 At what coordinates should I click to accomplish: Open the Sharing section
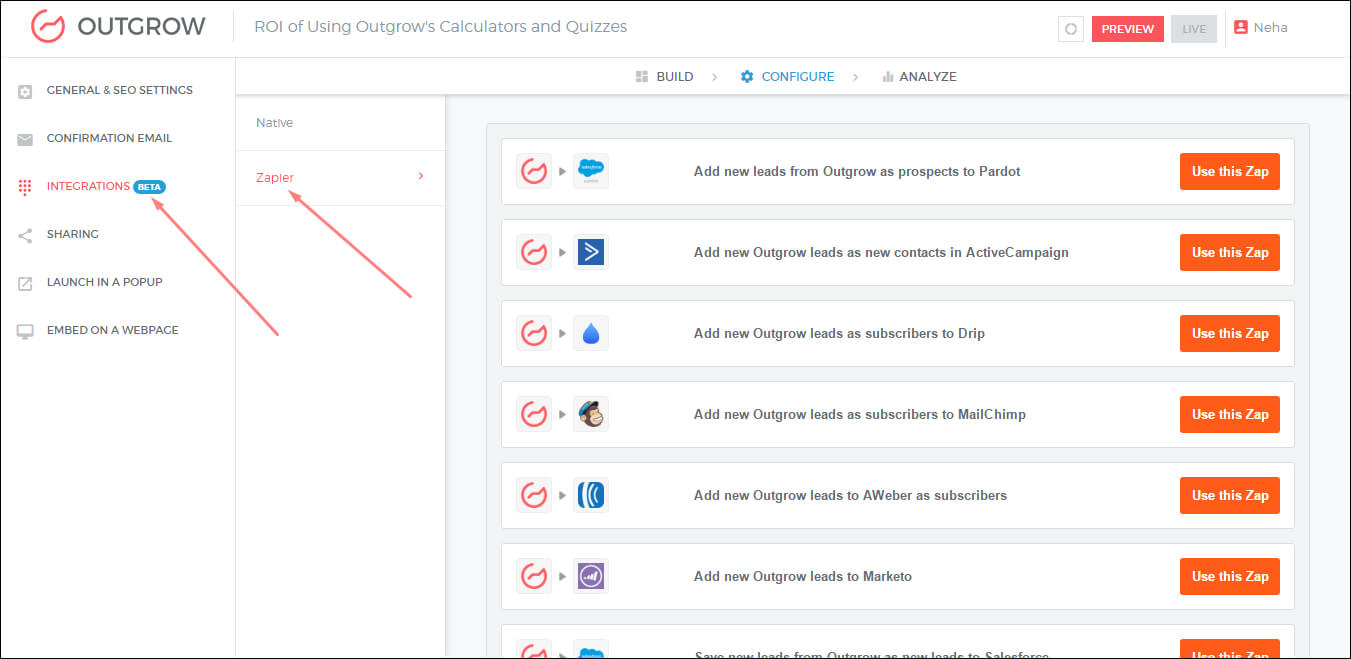[x=72, y=234]
